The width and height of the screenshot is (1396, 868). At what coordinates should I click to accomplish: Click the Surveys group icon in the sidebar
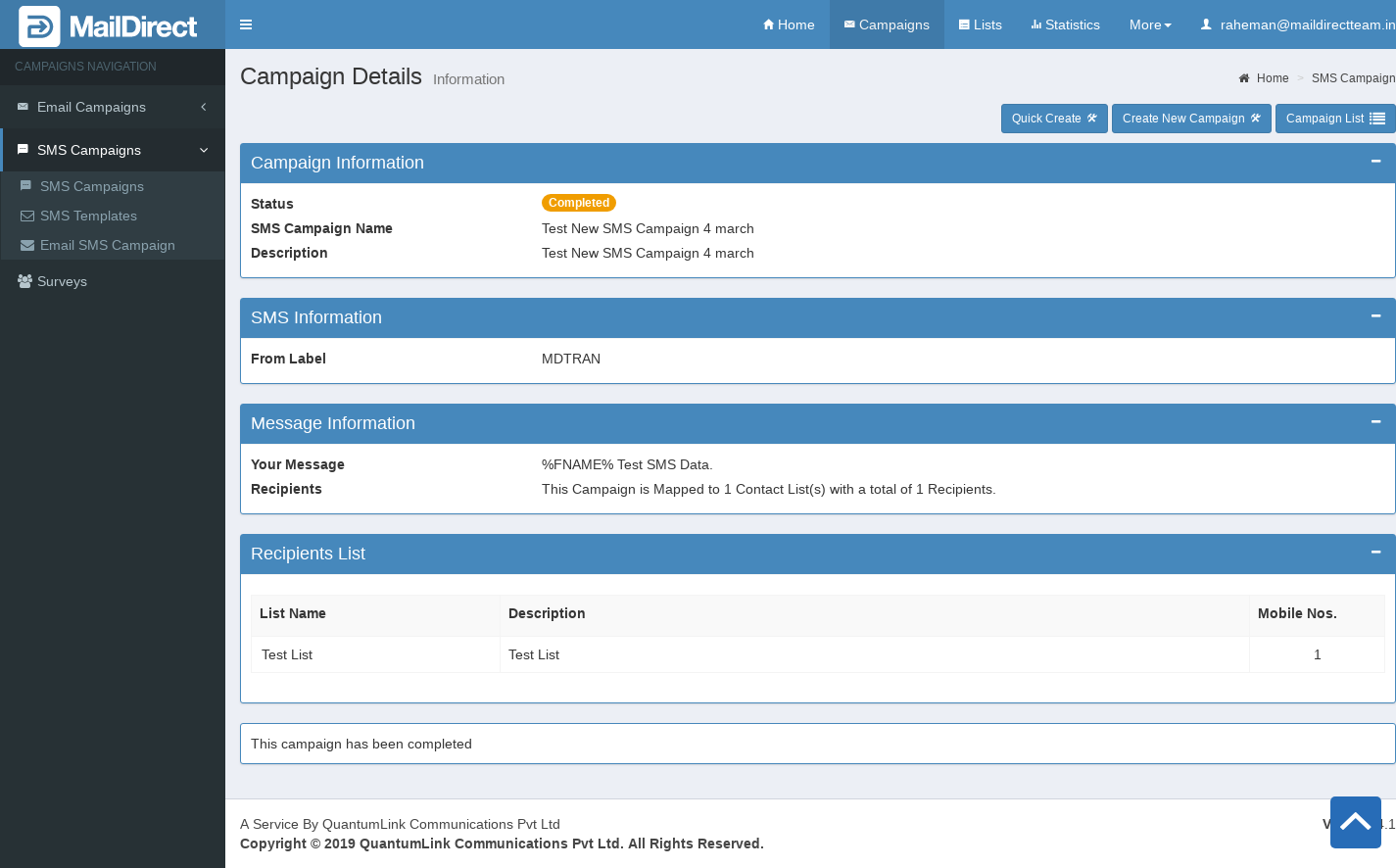coord(24,281)
